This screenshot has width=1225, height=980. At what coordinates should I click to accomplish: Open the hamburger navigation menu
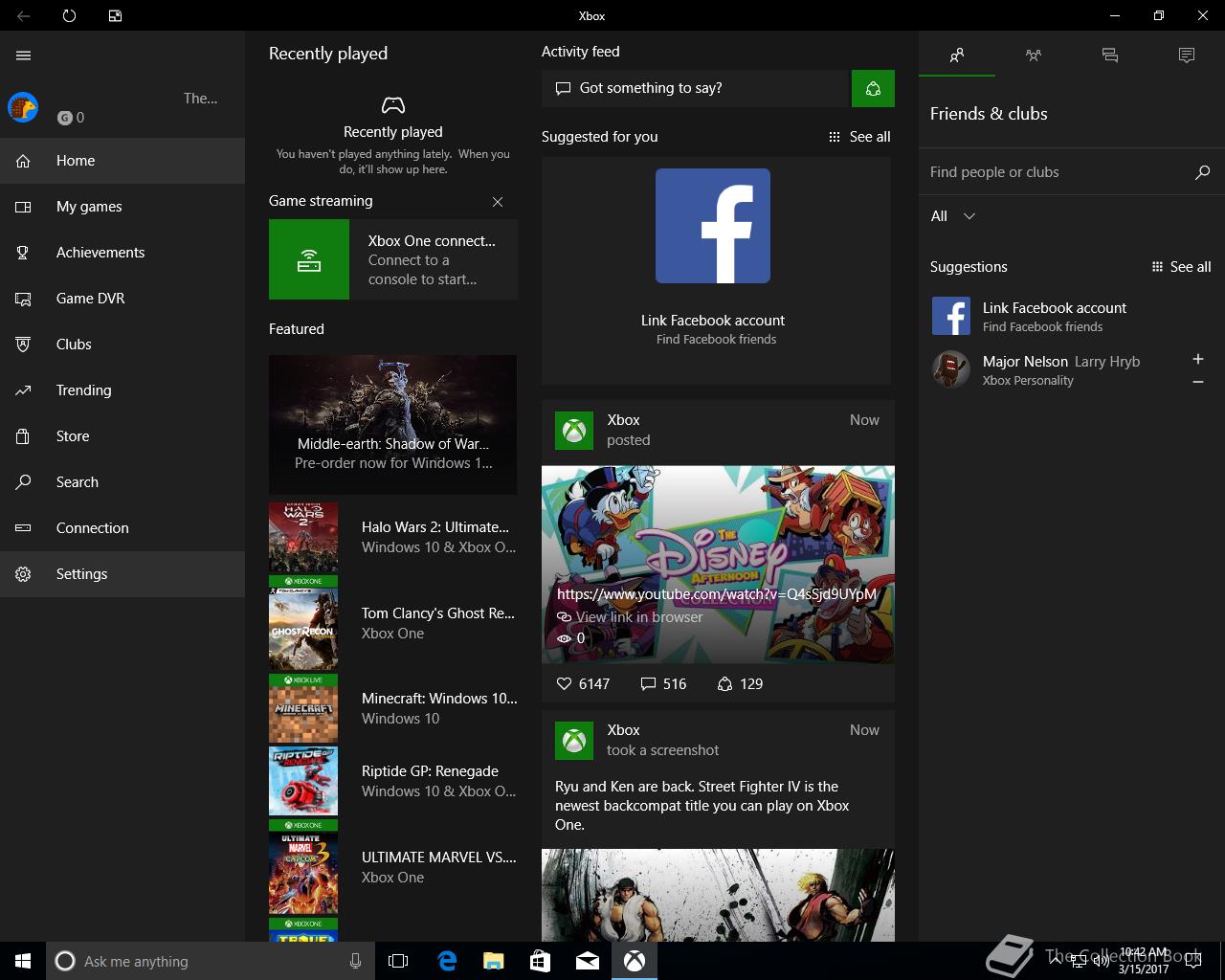(24, 56)
